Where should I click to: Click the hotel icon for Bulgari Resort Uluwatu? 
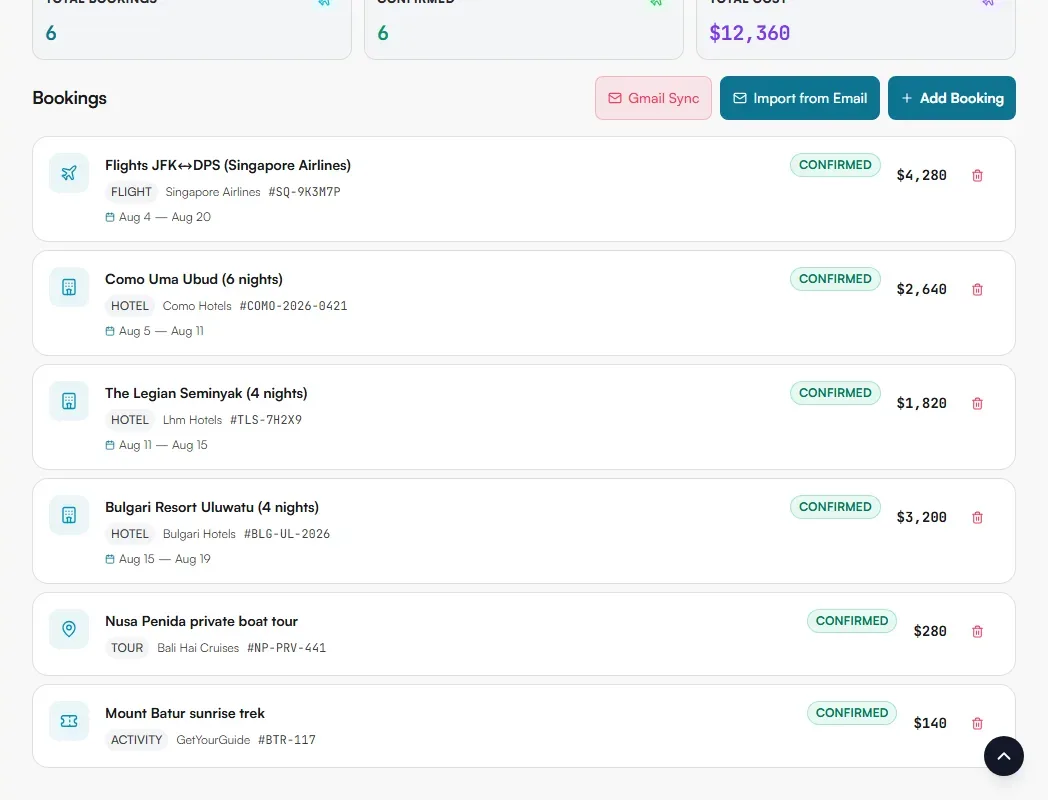point(69,515)
